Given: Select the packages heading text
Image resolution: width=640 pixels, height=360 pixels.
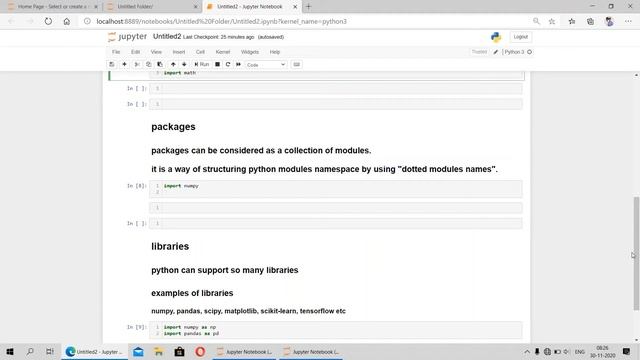Looking at the screenshot, I should pyautogui.click(x=173, y=127).
